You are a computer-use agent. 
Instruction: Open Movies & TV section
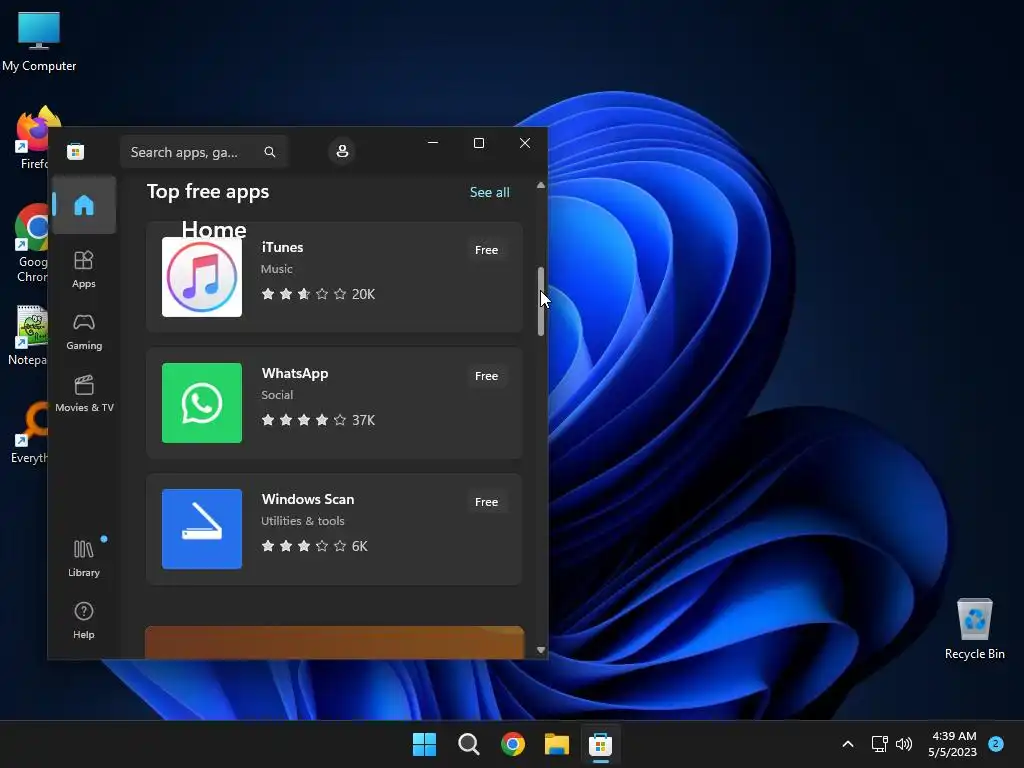pos(84,393)
